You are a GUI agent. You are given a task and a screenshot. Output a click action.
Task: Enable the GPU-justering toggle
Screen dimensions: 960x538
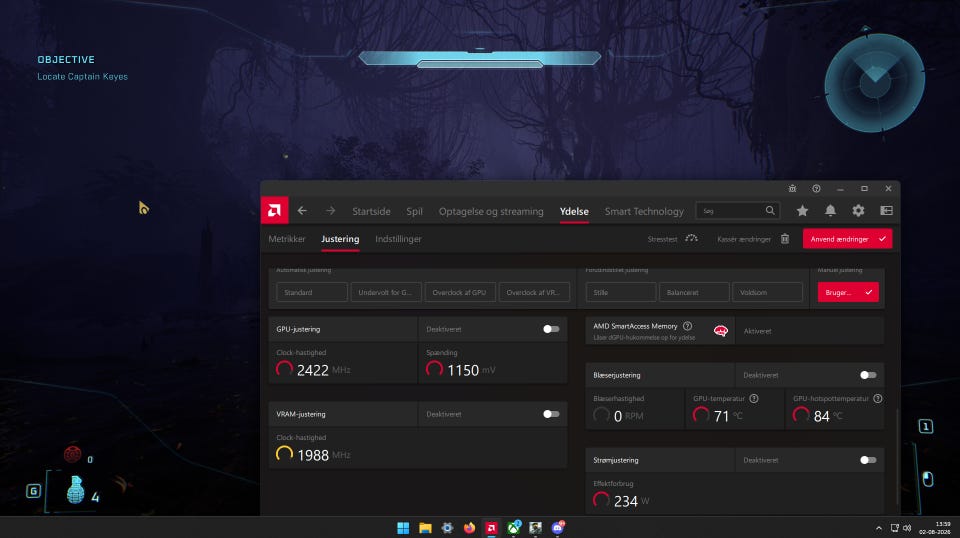(551, 329)
